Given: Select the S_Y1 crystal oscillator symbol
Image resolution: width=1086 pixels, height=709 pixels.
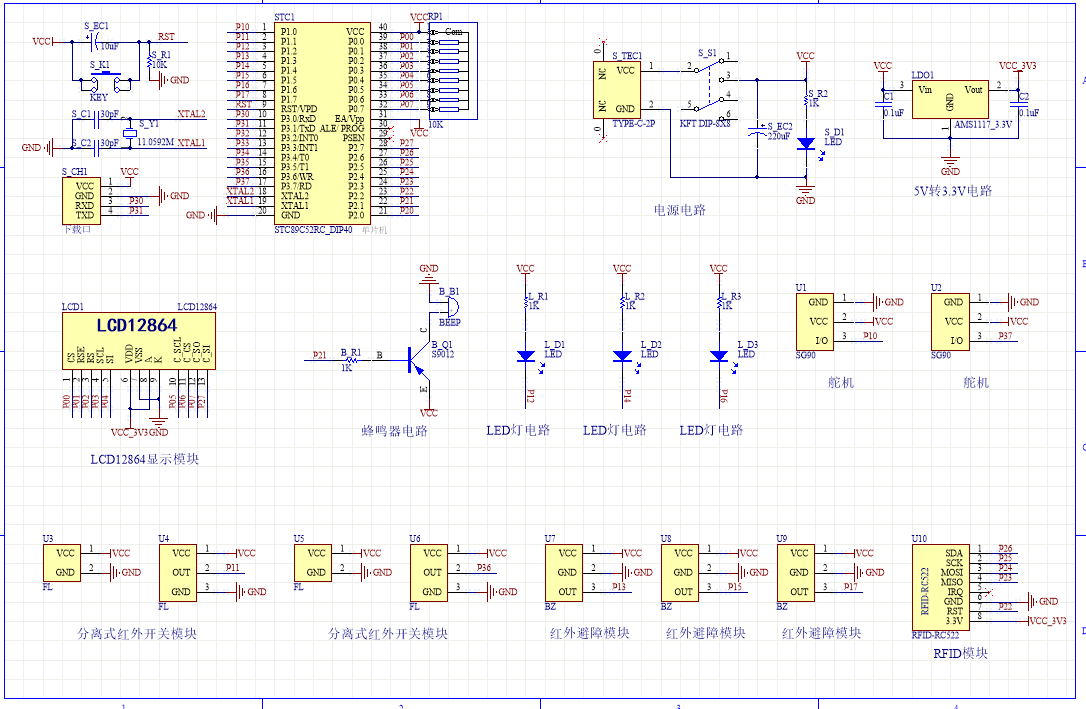Looking at the screenshot, I should [x=129, y=134].
